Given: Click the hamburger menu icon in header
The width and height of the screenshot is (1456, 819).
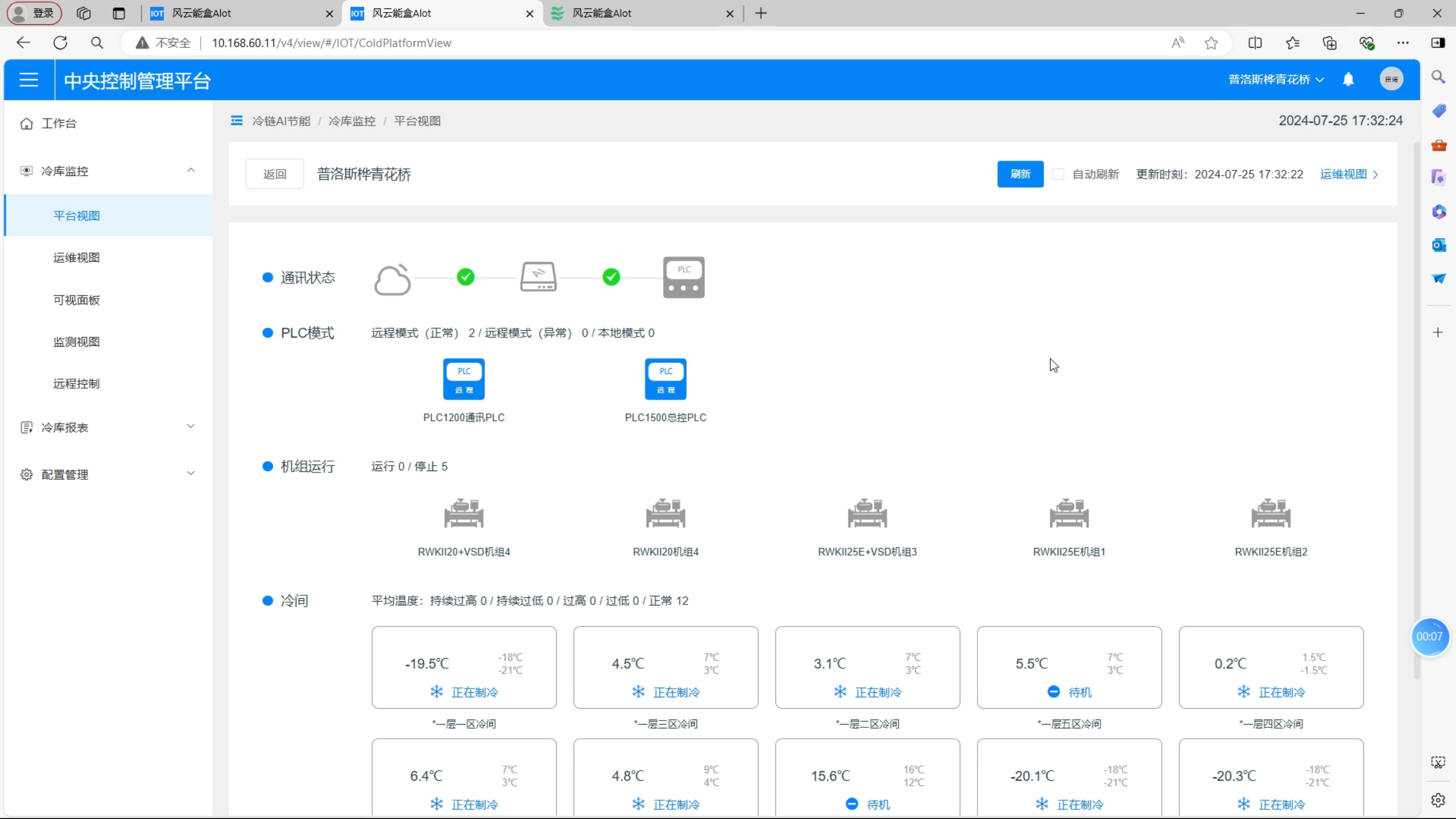Looking at the screenshot, I should pyautogui.click(x=28, y=80).
